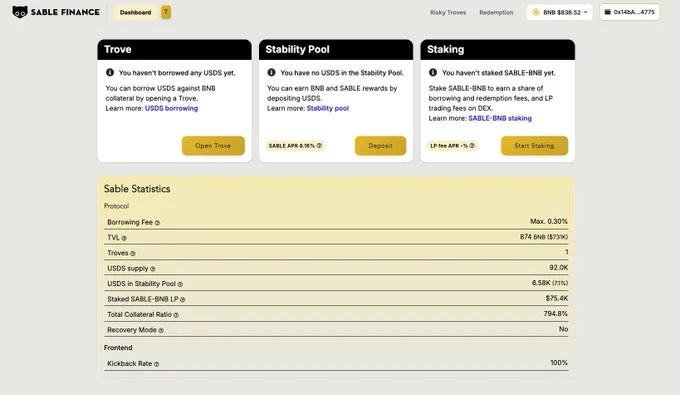Click help icon beside Staked SABLE-BNB LP
Viewport: 680px width, 395px height.
[x=183, y=300]
